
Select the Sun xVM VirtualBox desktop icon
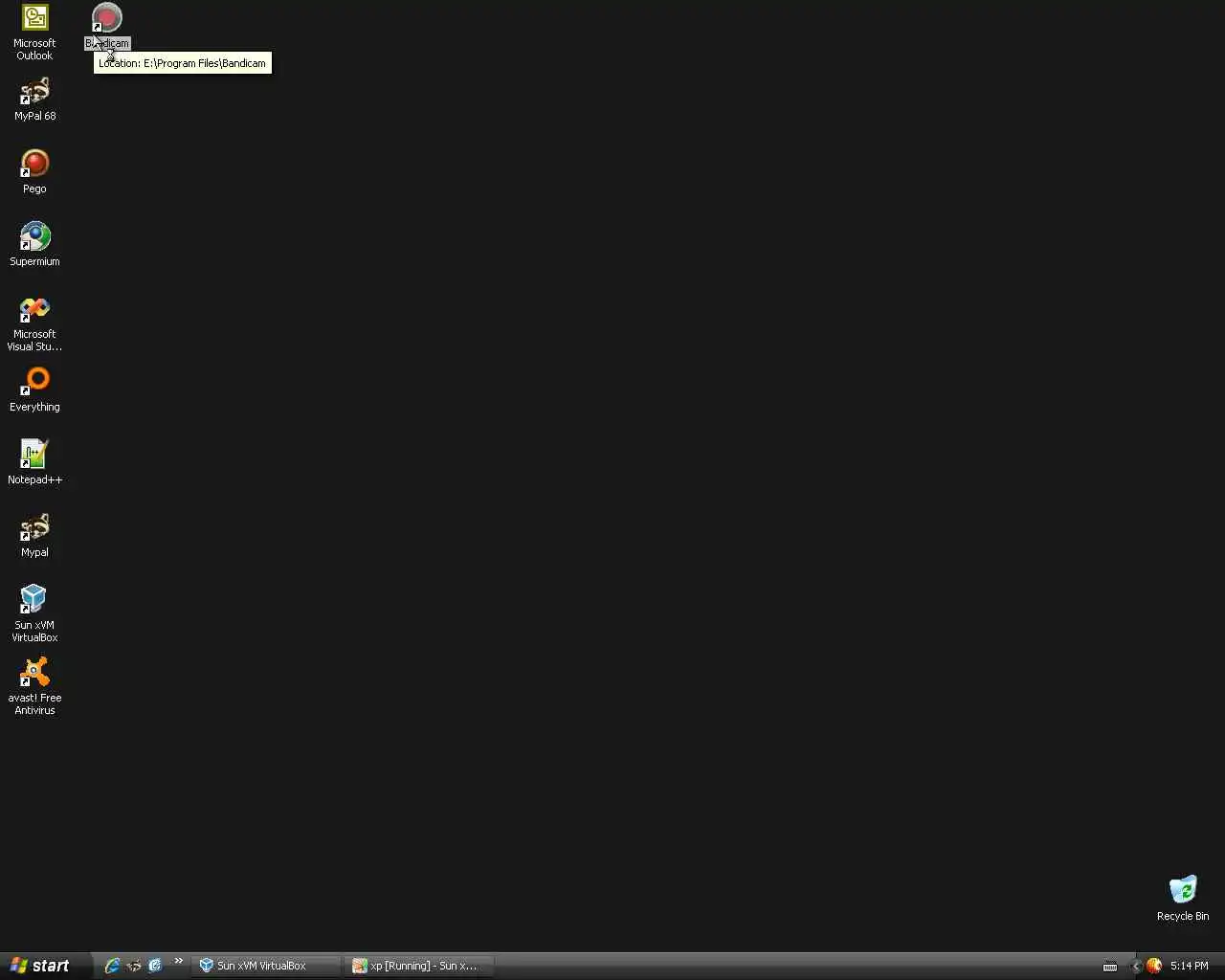pyautogui.click(x=34, y=612)
